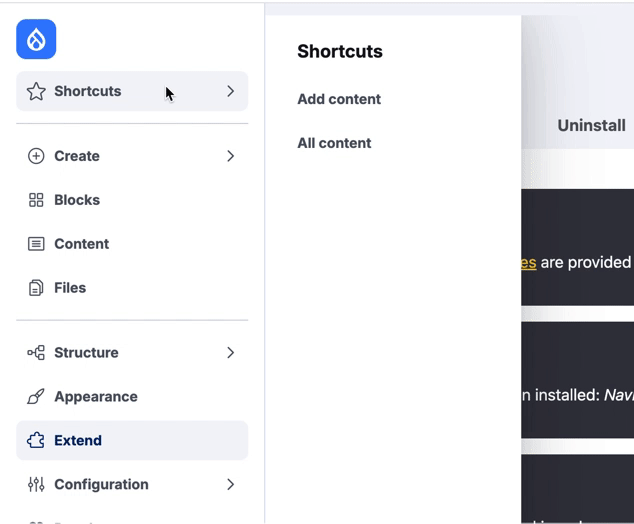Click the Content list icon

pos(36,244)
